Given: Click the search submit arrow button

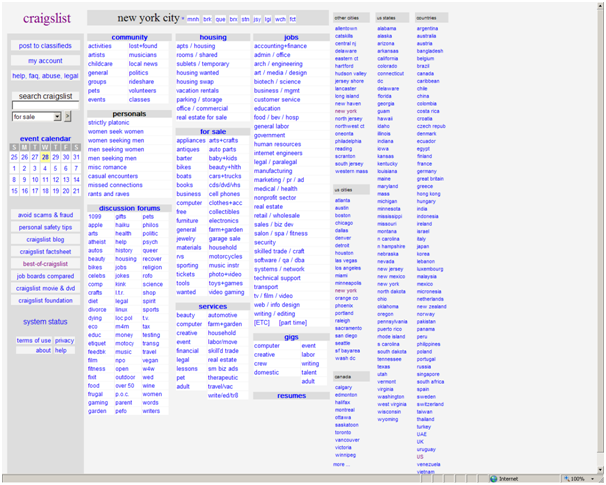Looking at the screenshot, I should point(67,116).
